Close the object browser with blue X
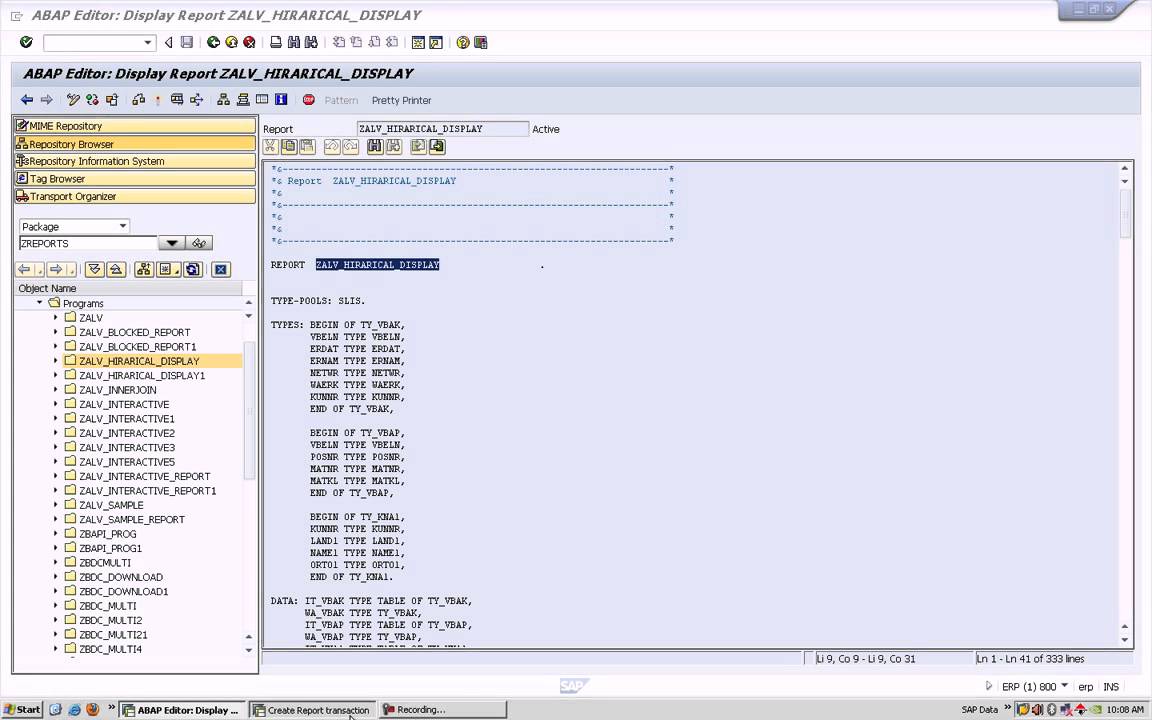The width and height of the screenshot is (1152, 720). [x=220, y=270]
